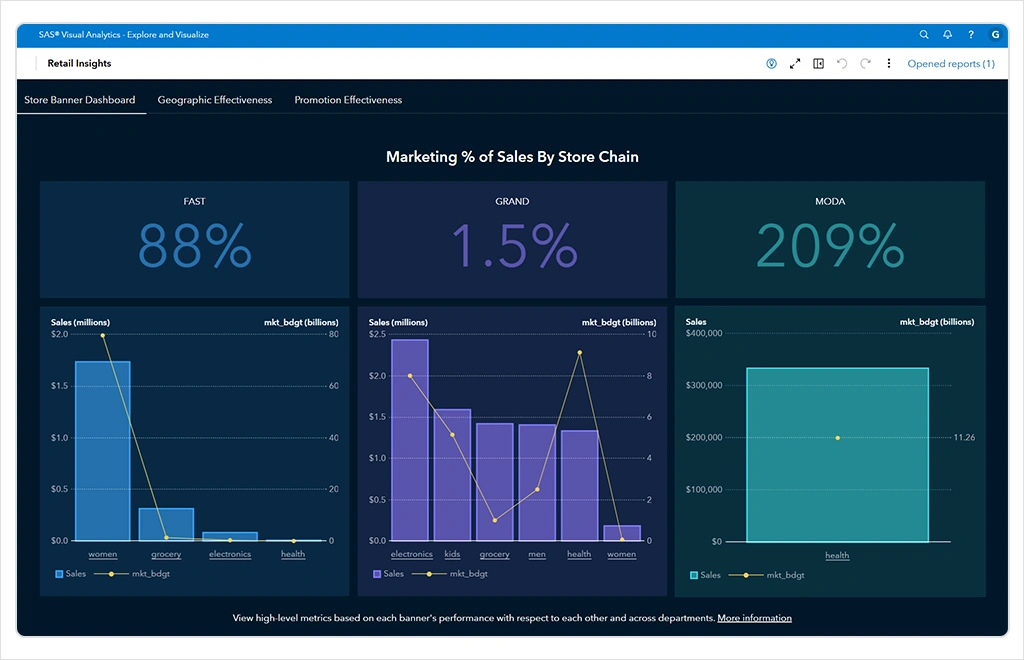Screen dimensions: 1024x660
Task: Follow the More information link
Action: [x=754, y=618]
